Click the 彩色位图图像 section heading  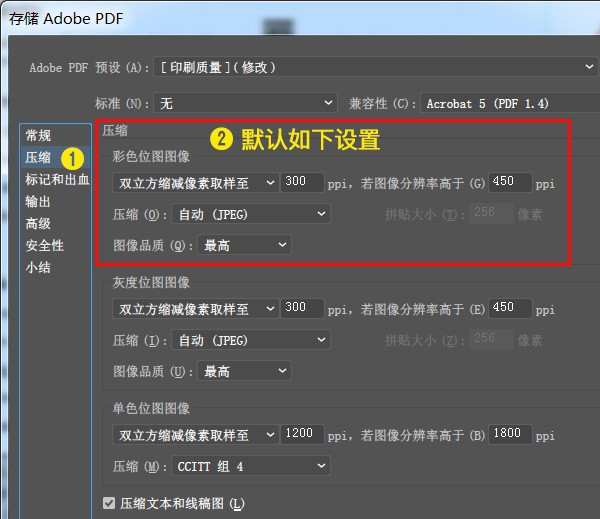151,156
